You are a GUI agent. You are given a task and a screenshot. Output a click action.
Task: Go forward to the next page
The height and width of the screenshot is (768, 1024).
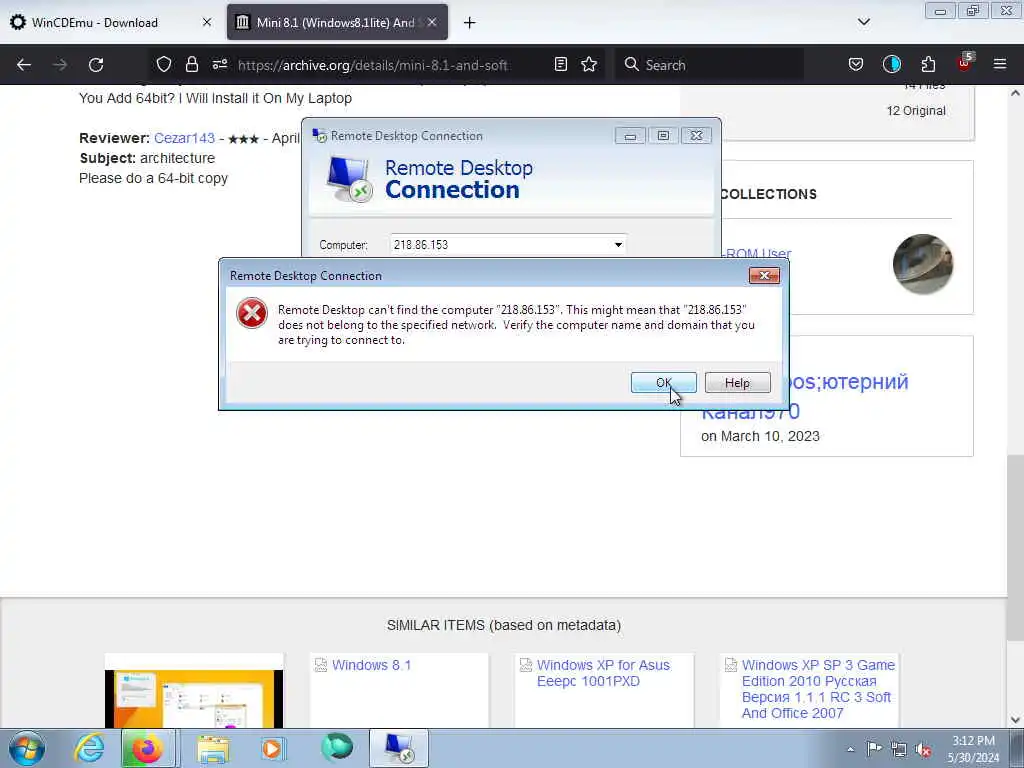[x=60, y=65]
